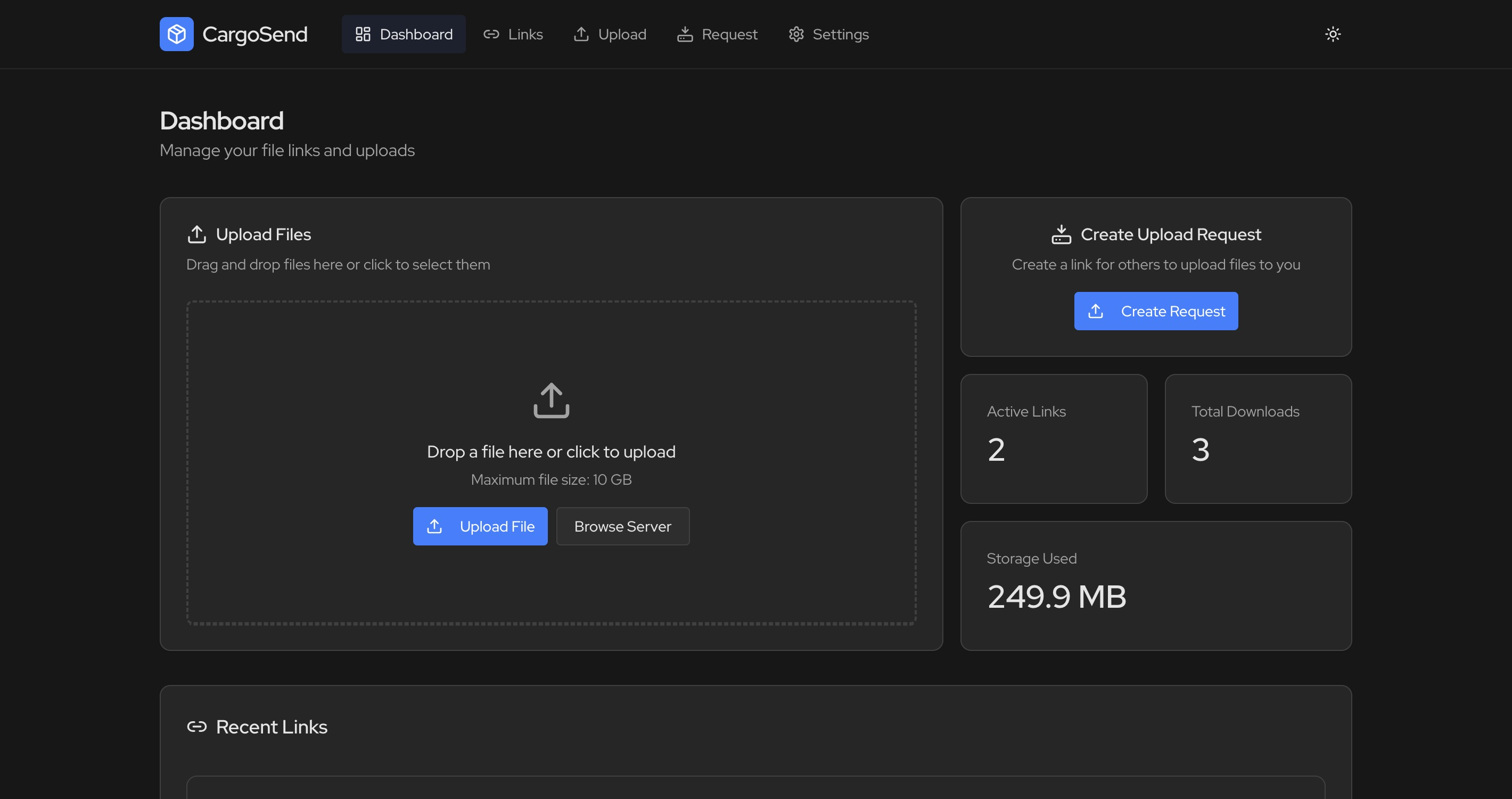Click the CargoSend brand name text

254,34
